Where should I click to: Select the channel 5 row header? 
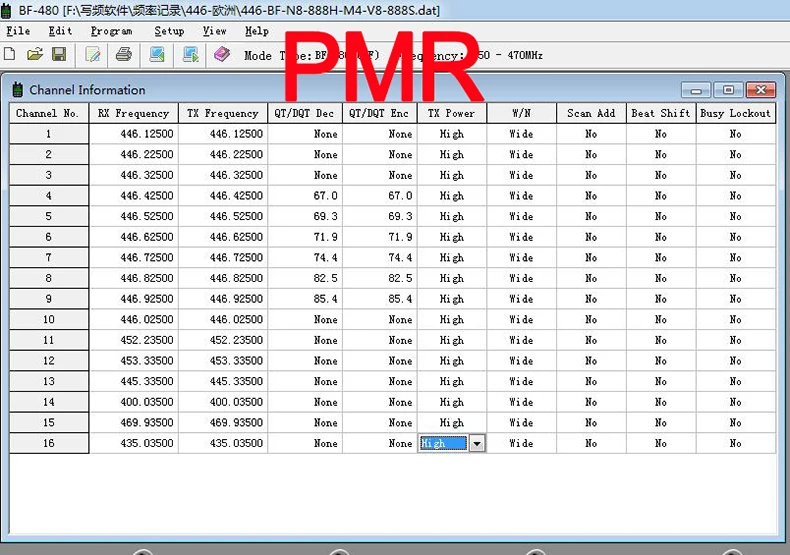click(49, 217)
